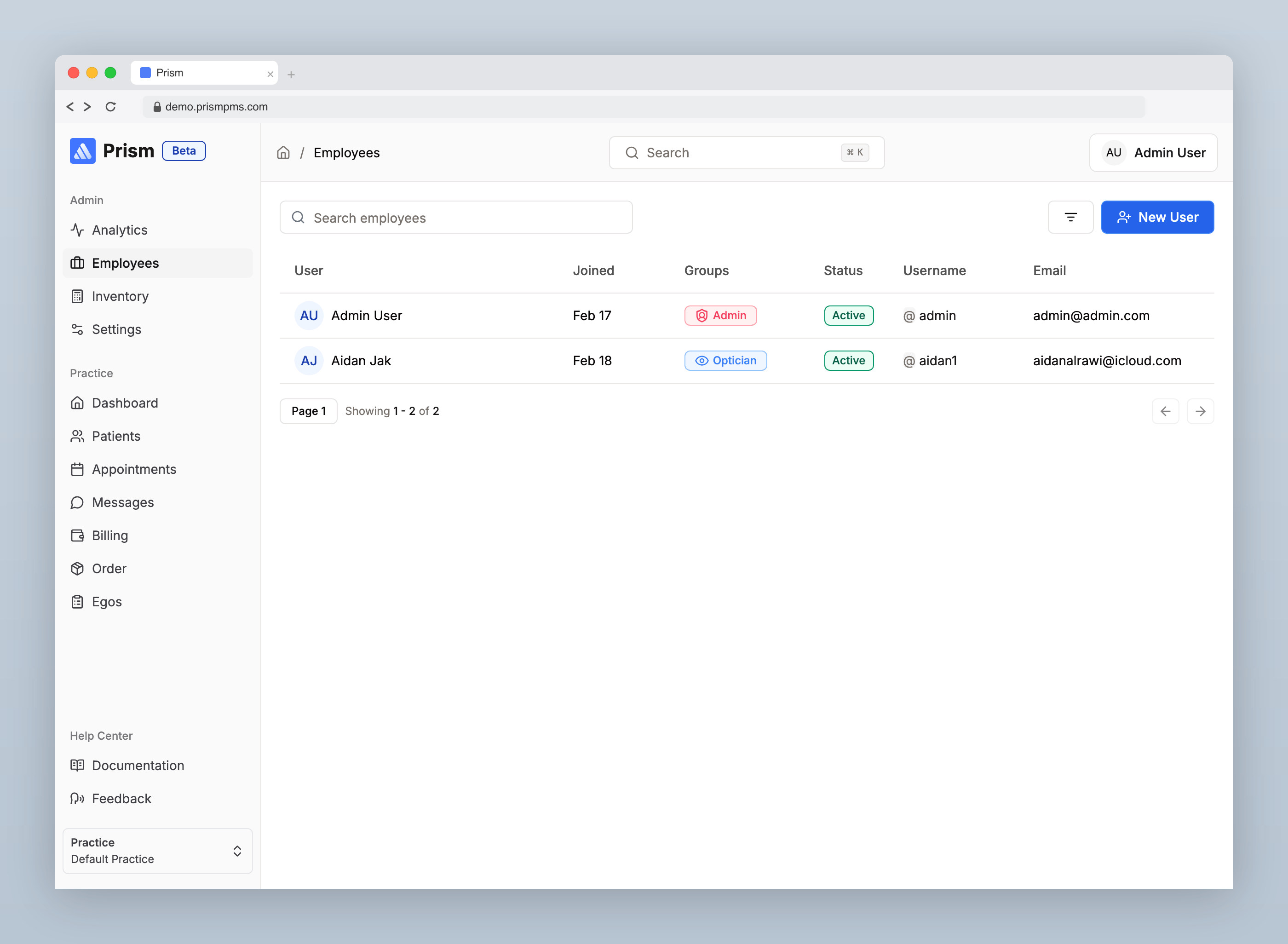Open the Egos clipboard icon
The height and width of the screenshot is (944, 1288).
pos(78,602)
